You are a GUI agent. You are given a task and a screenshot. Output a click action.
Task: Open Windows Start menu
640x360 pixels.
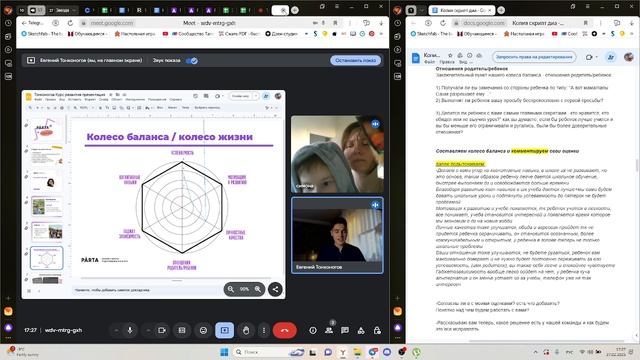224,351
